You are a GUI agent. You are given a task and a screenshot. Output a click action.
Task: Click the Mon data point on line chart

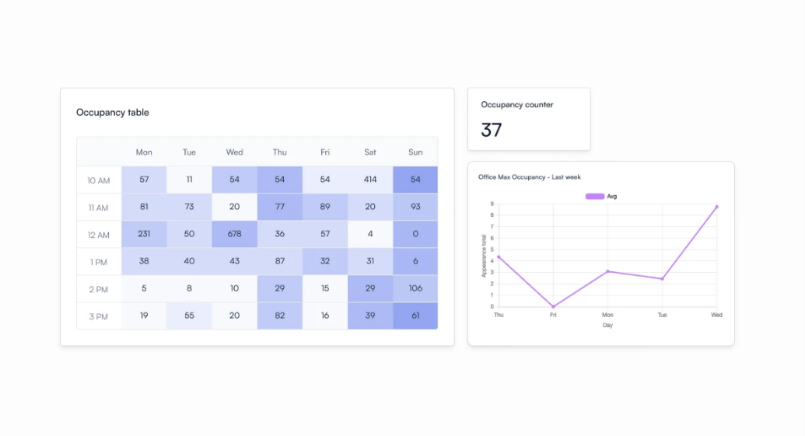click(608, 271)
